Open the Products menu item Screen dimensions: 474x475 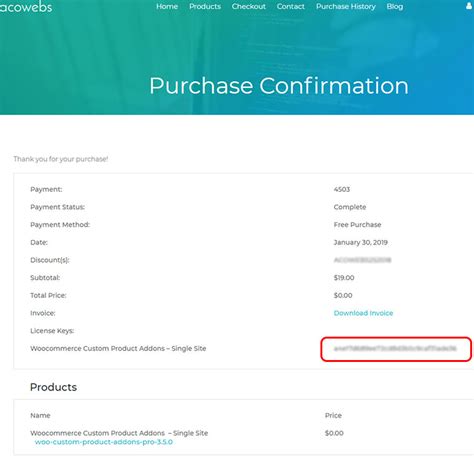click(x=205, y=6)
